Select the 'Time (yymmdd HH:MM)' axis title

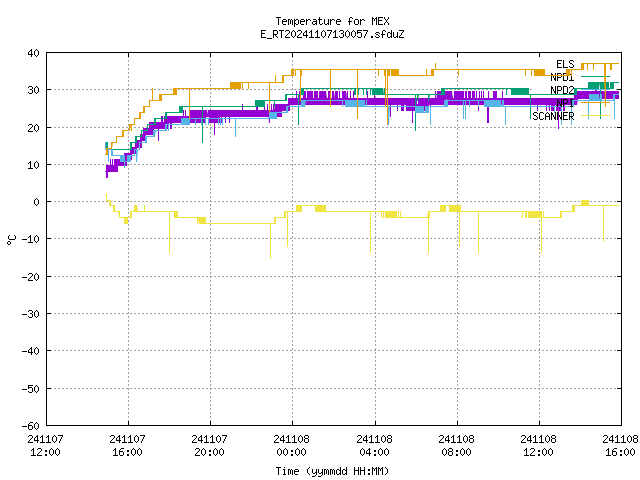tap(332, 471)
